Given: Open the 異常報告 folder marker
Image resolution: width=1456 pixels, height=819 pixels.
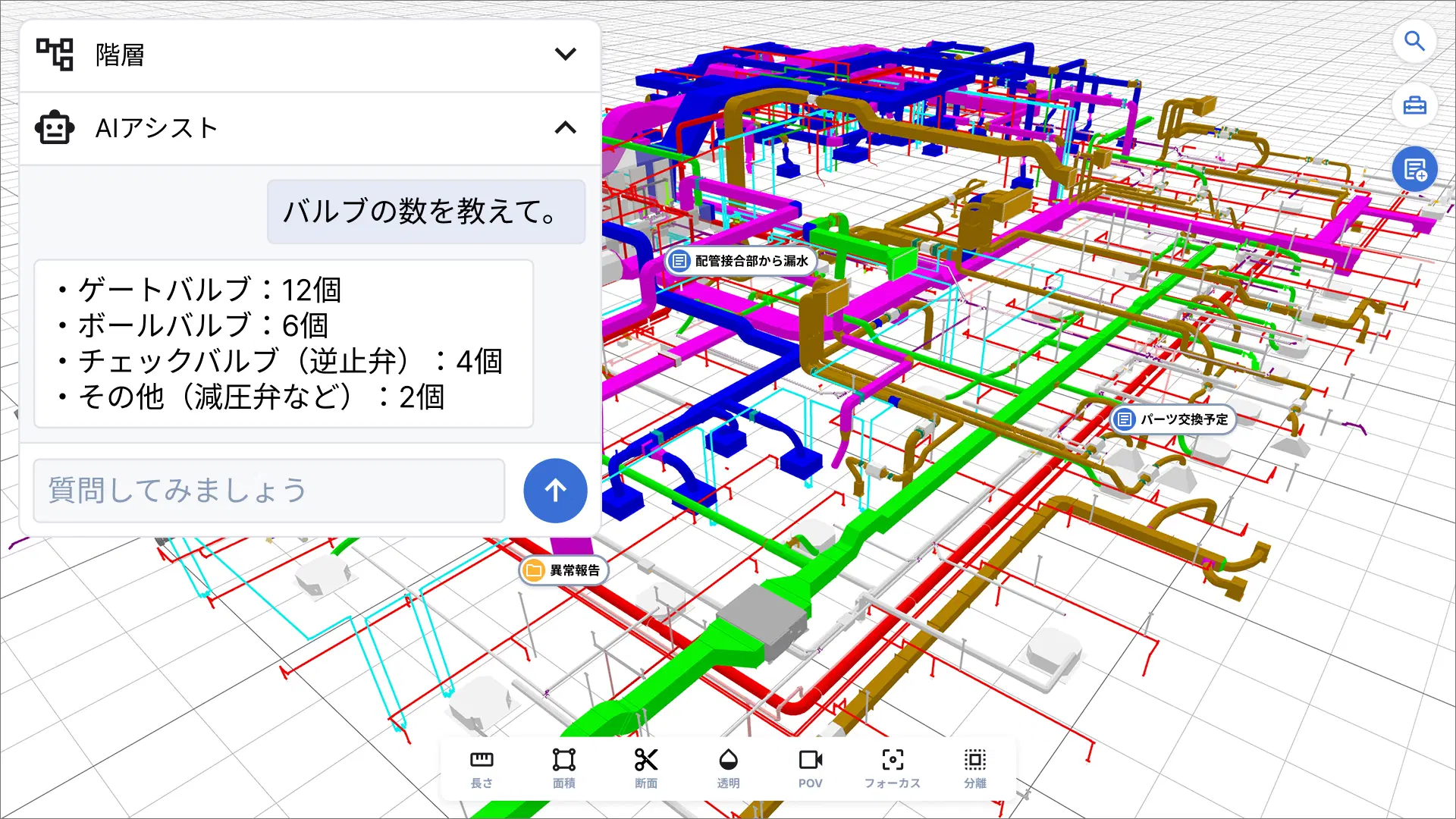Looking at the screenshot, I should click(x=563, y=570).
